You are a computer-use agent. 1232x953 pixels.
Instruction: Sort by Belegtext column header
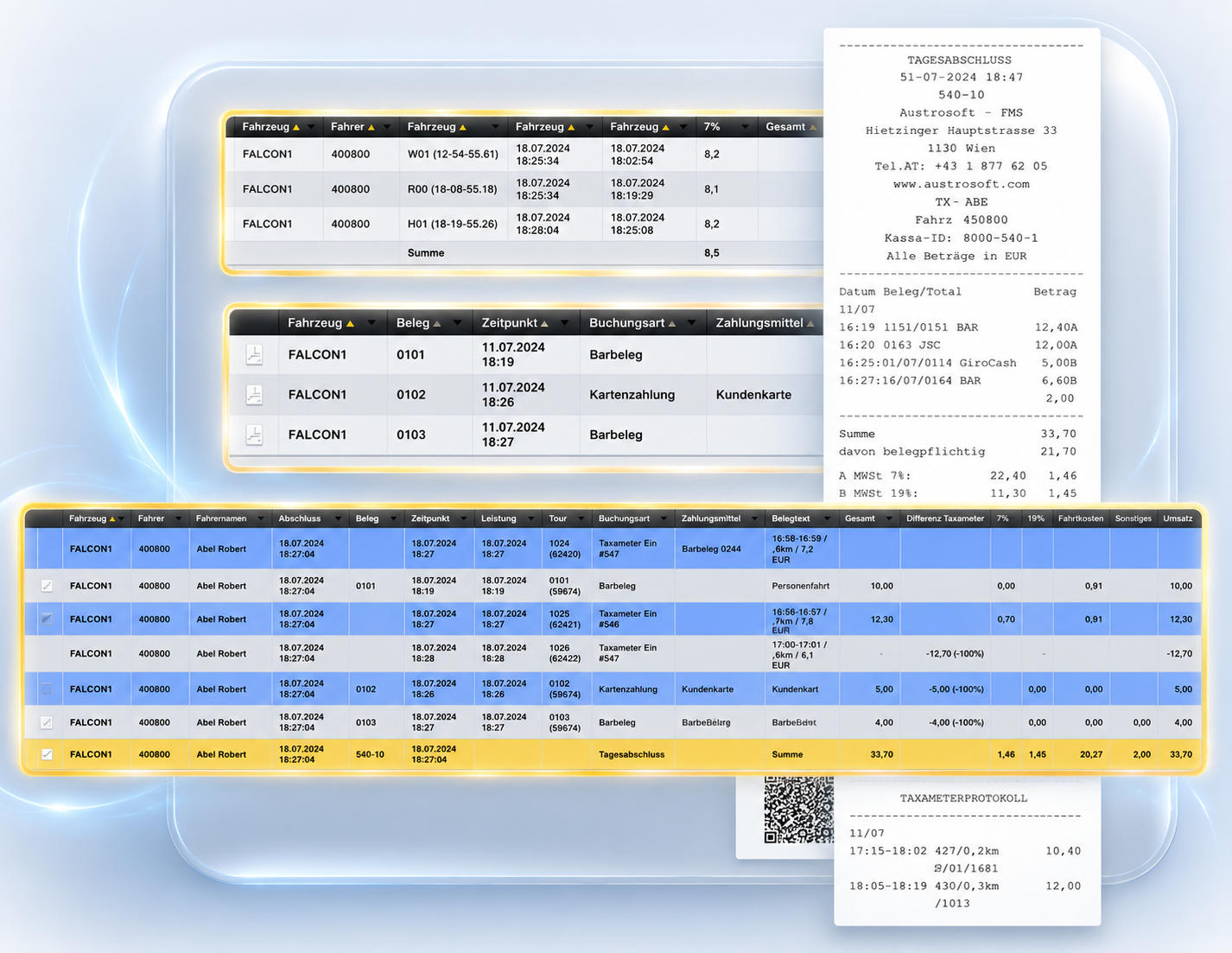tap(791, 518)
